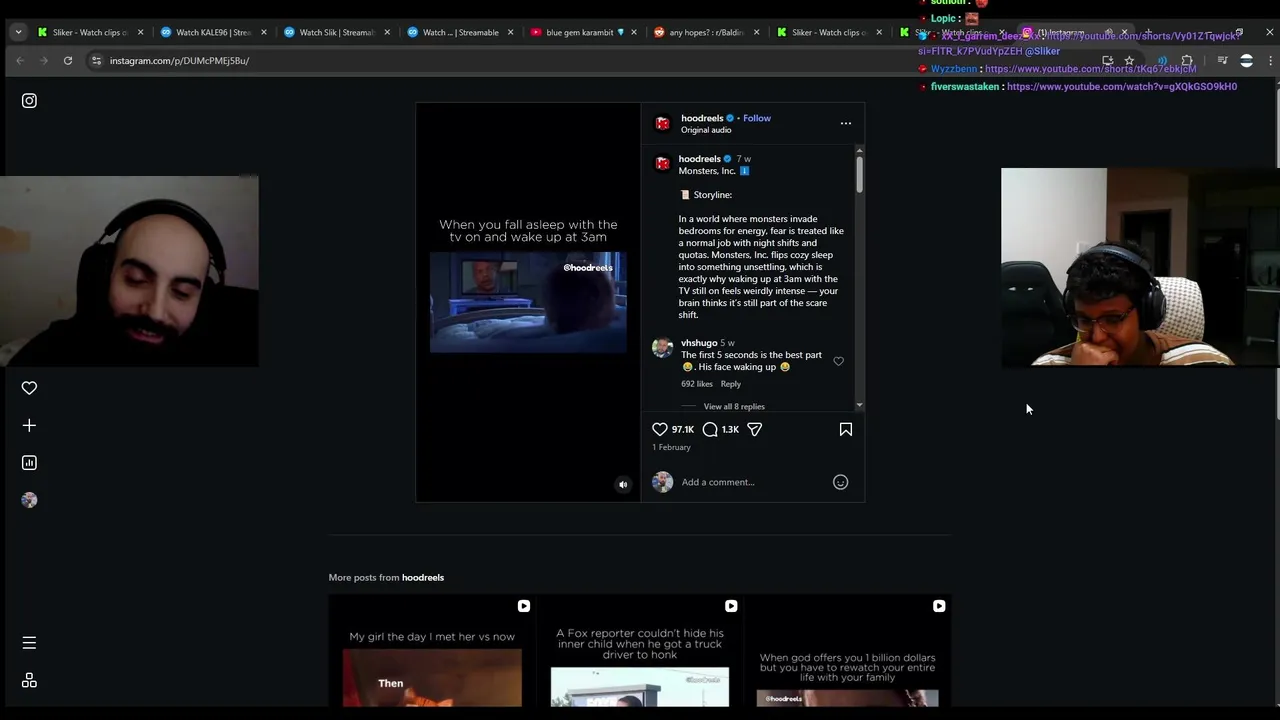The image size is (1280, 720).
Task: Close the blue gem karambit tab
Action: tap(633, 32)
